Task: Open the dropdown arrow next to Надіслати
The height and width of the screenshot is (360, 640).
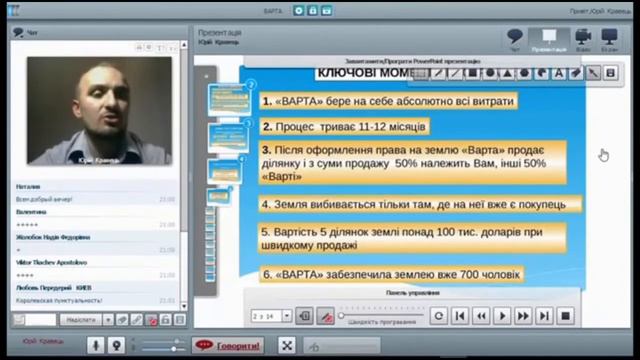Action: tap(108, 320)
